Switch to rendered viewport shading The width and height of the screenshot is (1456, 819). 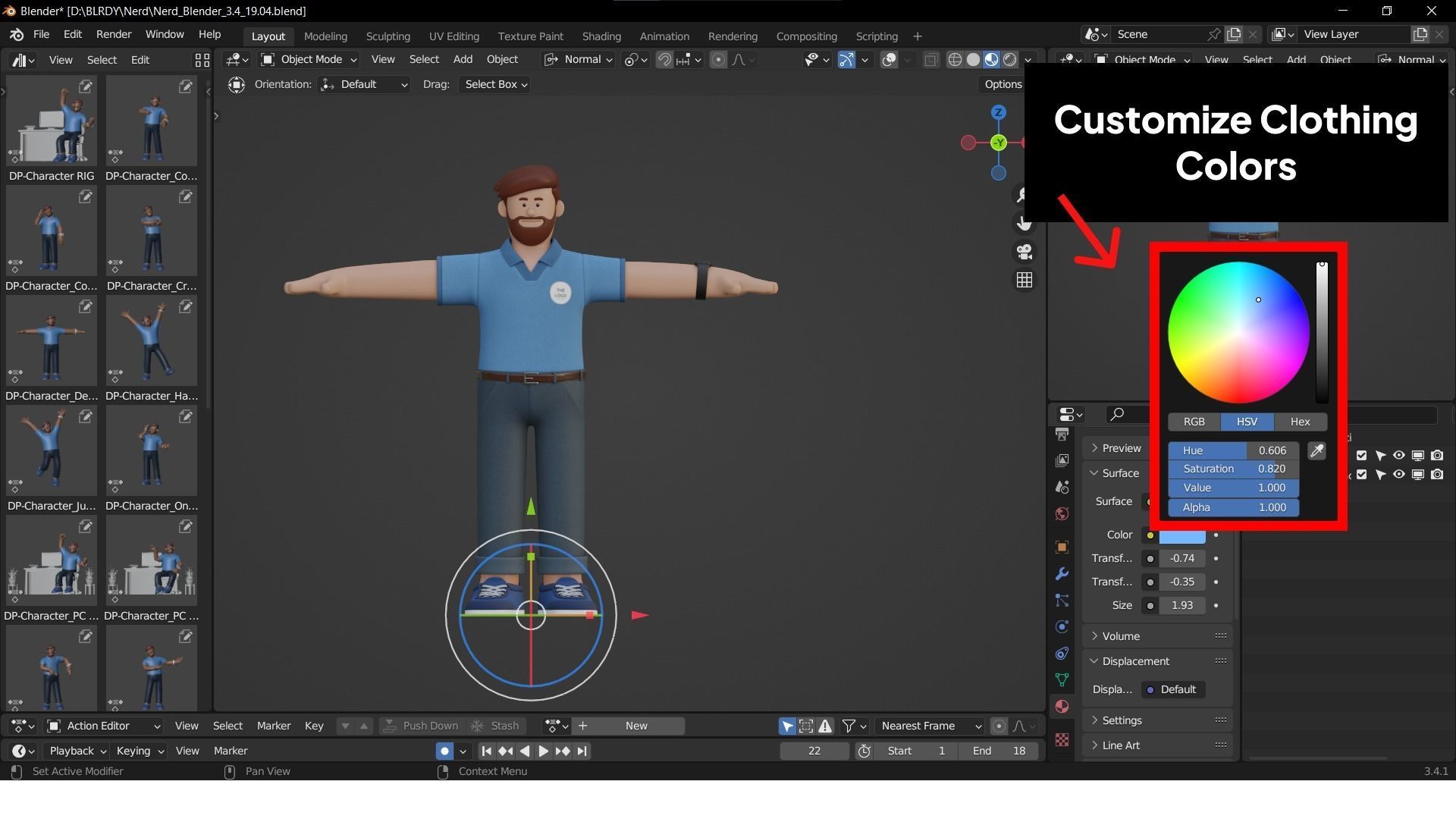coord(1010,60)
